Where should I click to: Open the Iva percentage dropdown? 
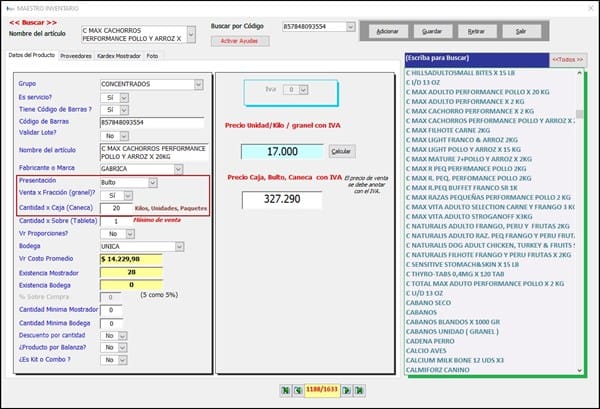point(303,90)
